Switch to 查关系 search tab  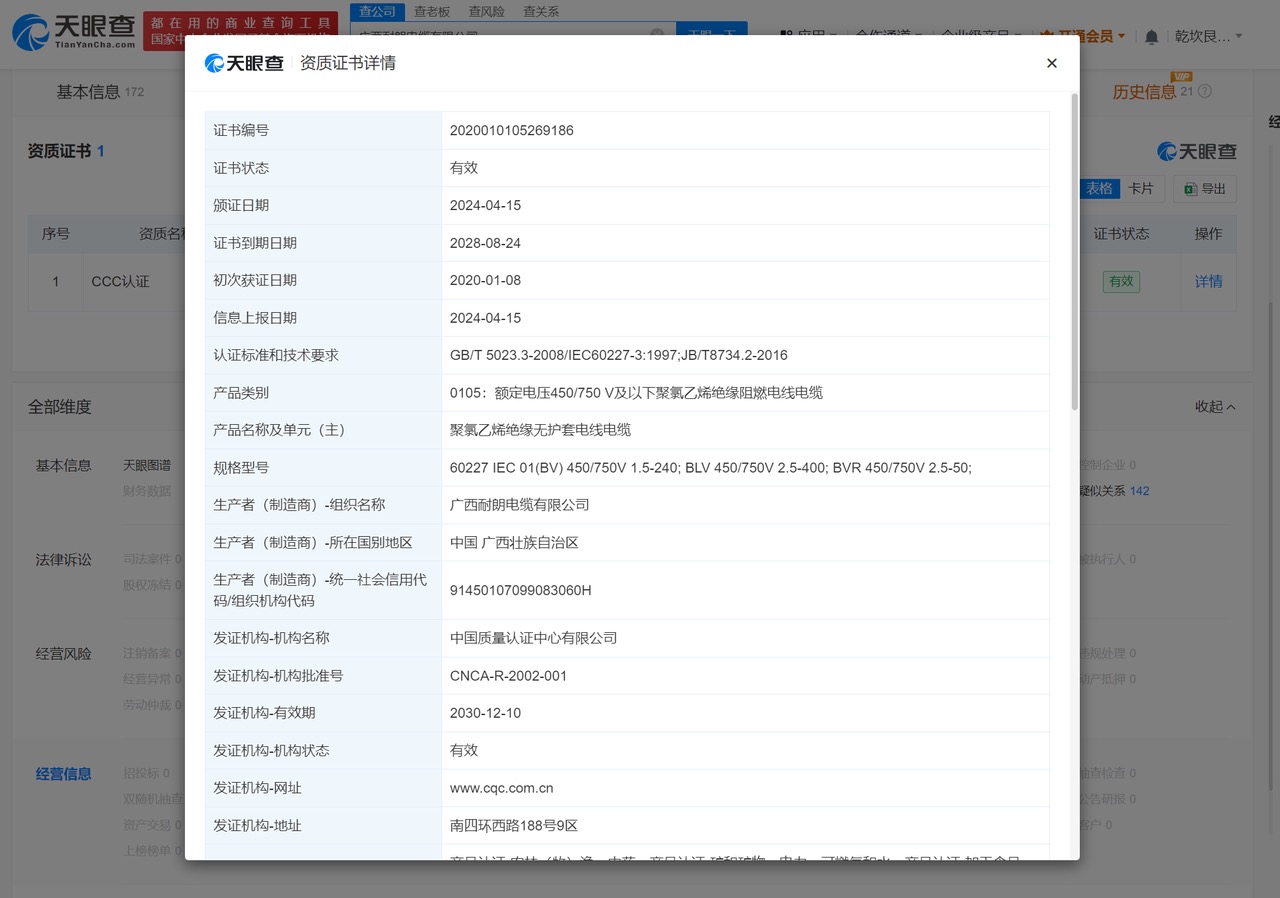[541, 11]
